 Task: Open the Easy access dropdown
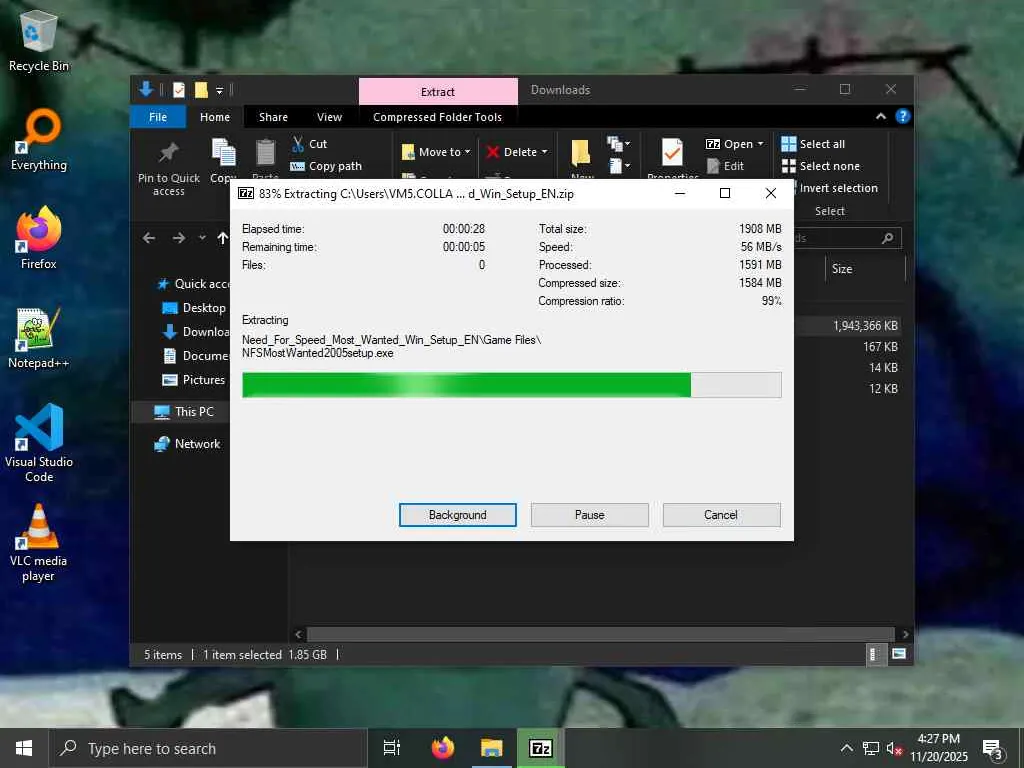point(618,166)
